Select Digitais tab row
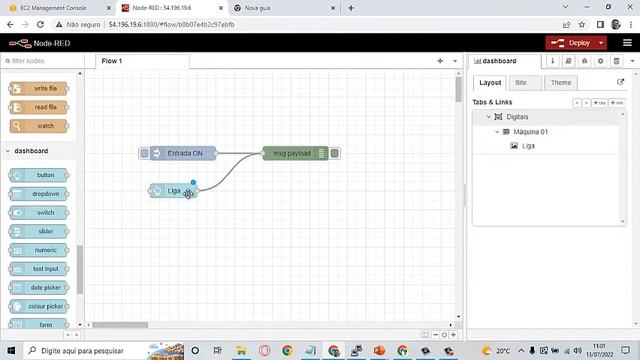Screen dimensions: 640x360 pyautogui.click(x=546, y=117)
